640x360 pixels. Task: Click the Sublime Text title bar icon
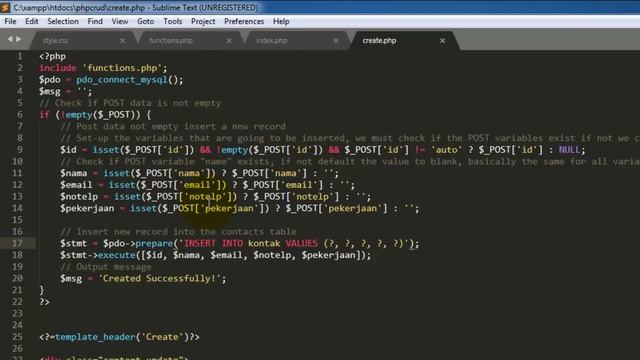[5, 7]
